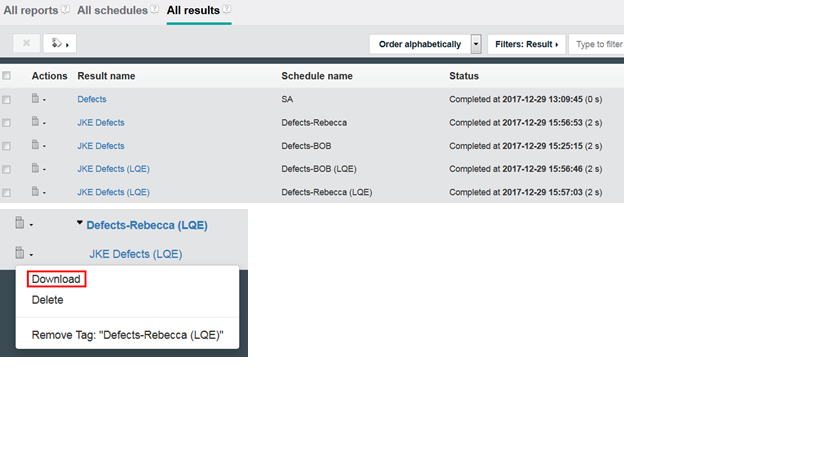819x460 pixels.
Task: Collapse the Defects-Rebecca (LQE) group triangle
Action: [80, 224]
